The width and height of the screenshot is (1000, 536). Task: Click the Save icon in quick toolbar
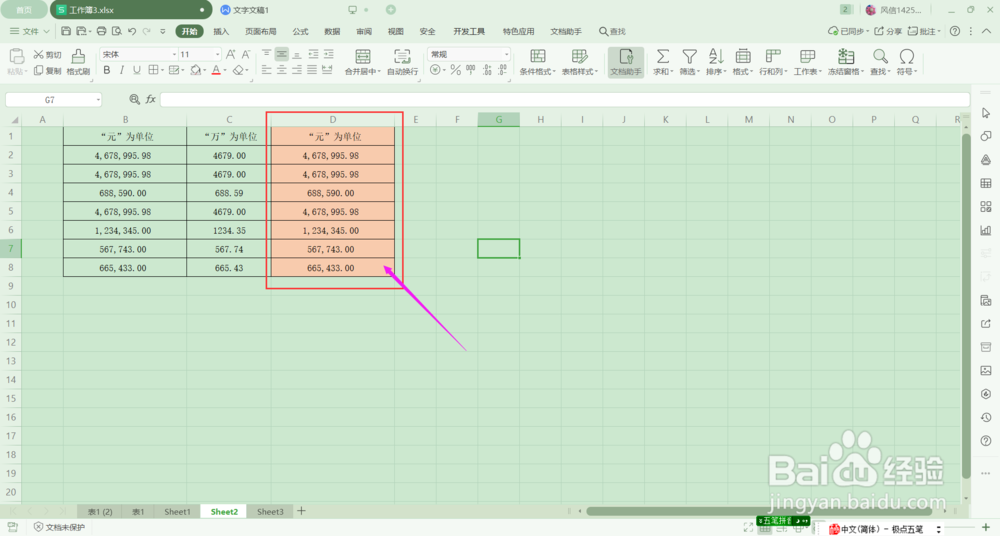point(66,31)
